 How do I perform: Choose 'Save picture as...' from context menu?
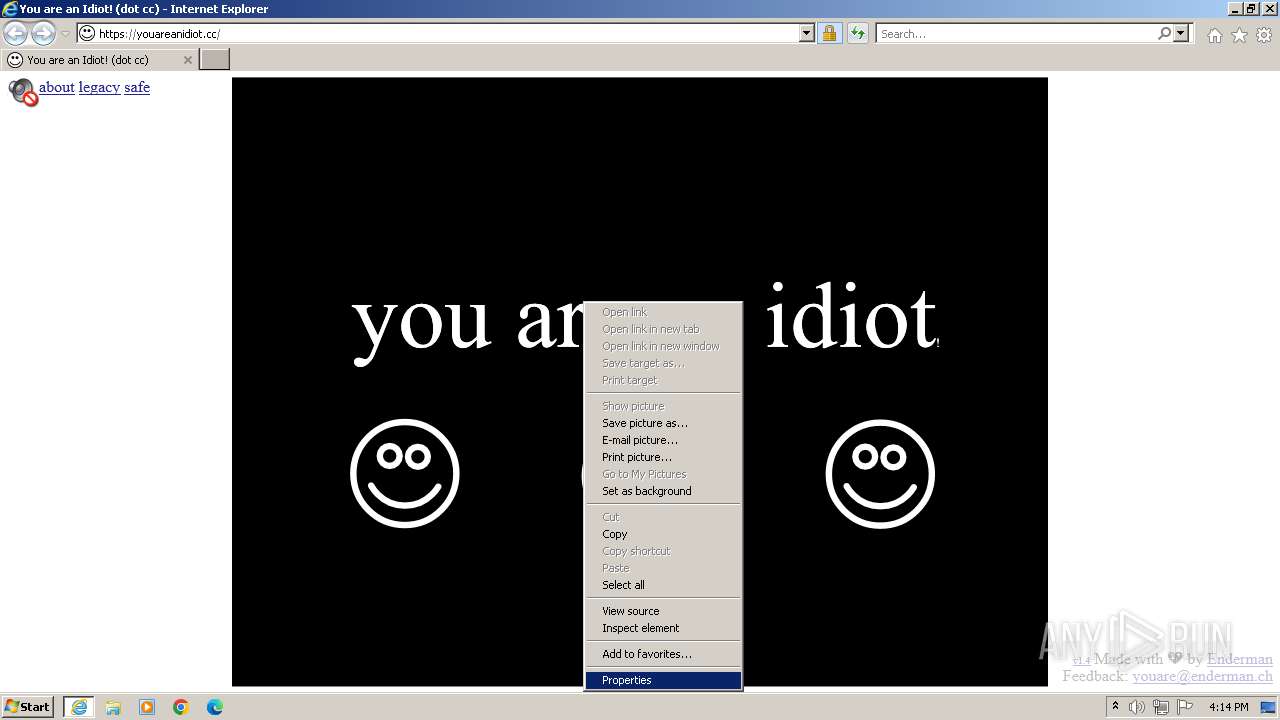pos(663,423)
